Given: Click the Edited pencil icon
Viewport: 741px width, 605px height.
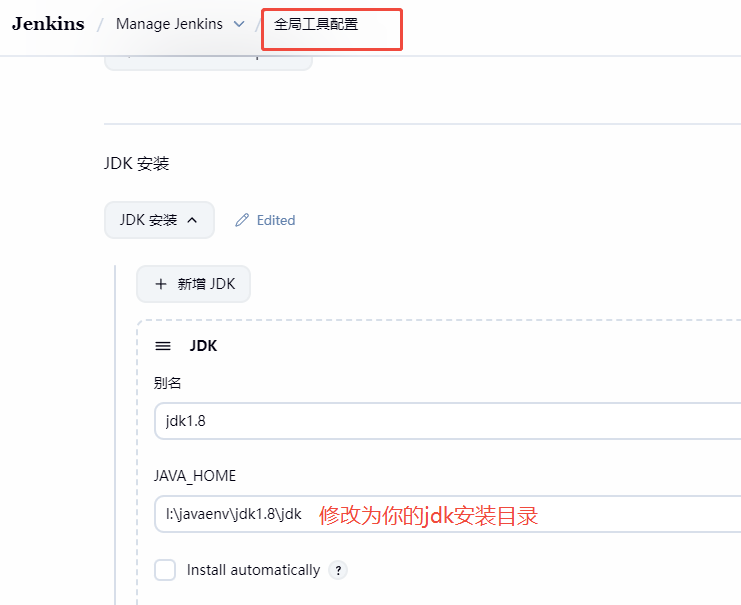Looking at the screenshot, I should [x=242, y=220].
